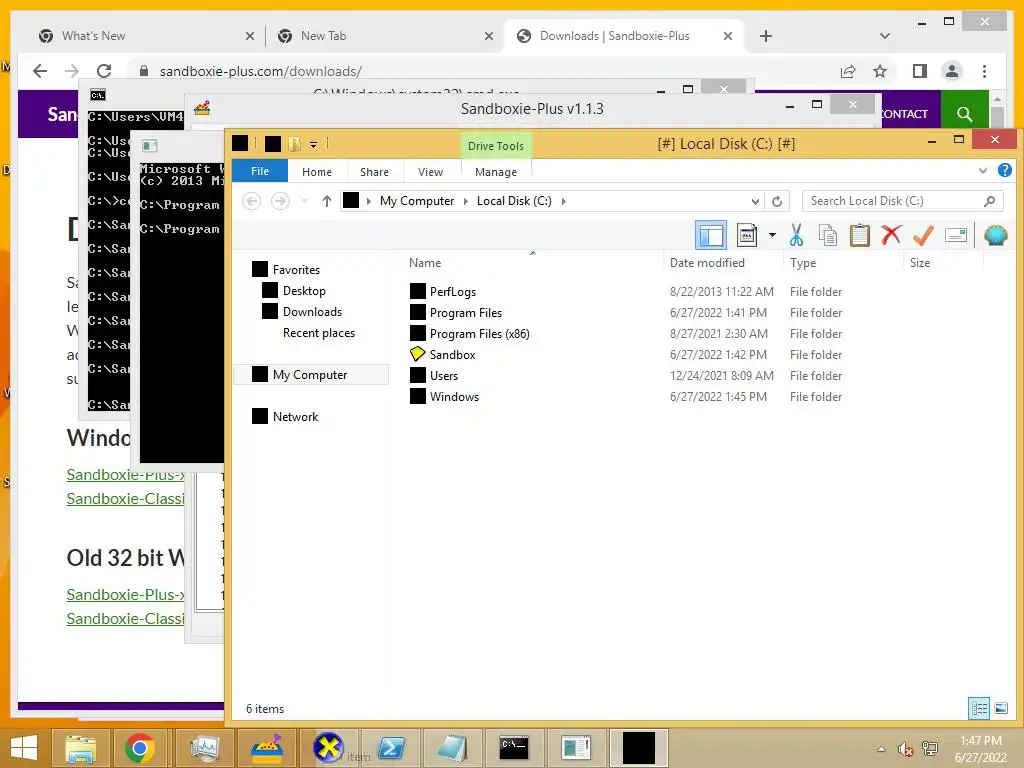
Task: Reload the Sandboxie-Plus downloads page in Chrome
Action: coord(104,71)
